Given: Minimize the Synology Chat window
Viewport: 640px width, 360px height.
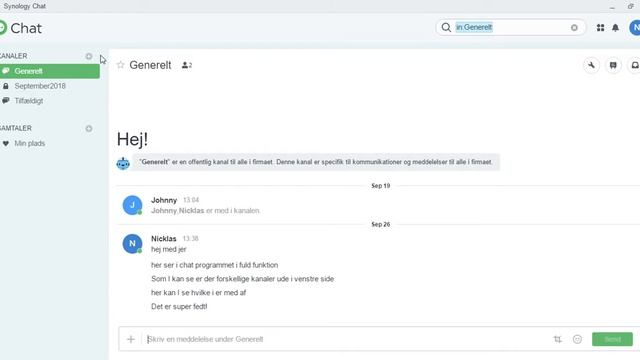Looking at the screenshot, I should pyautogui.click(x=612, y=7).
